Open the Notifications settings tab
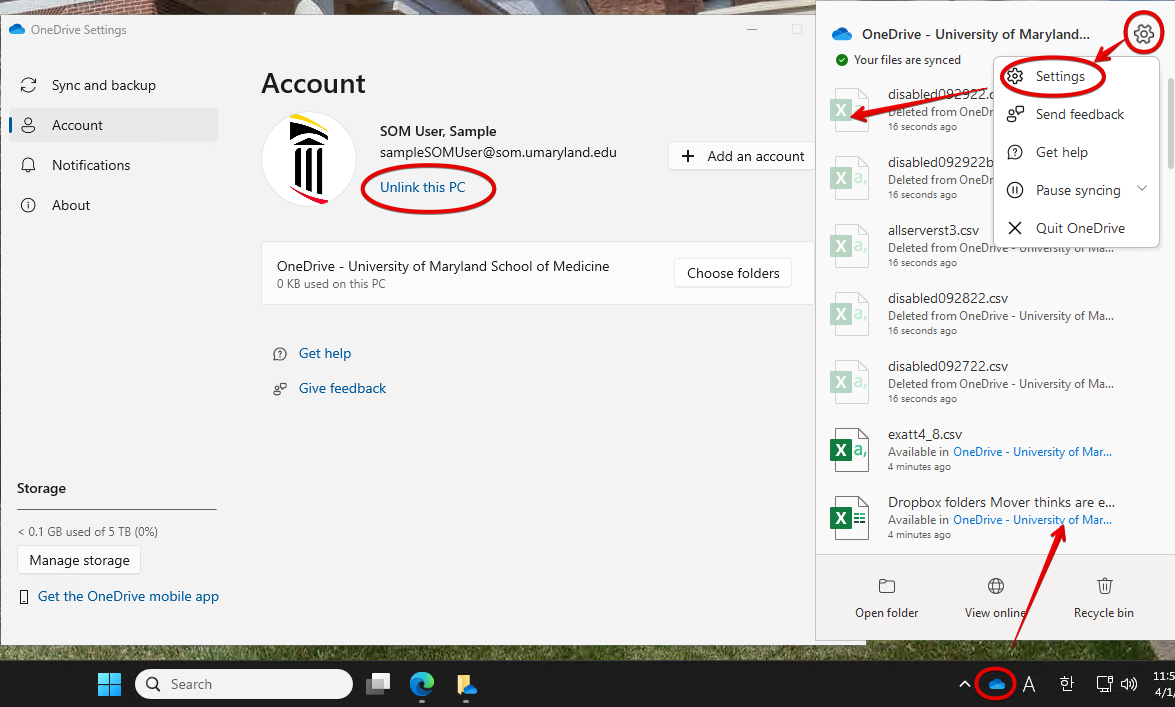 (x=90, y=165)
